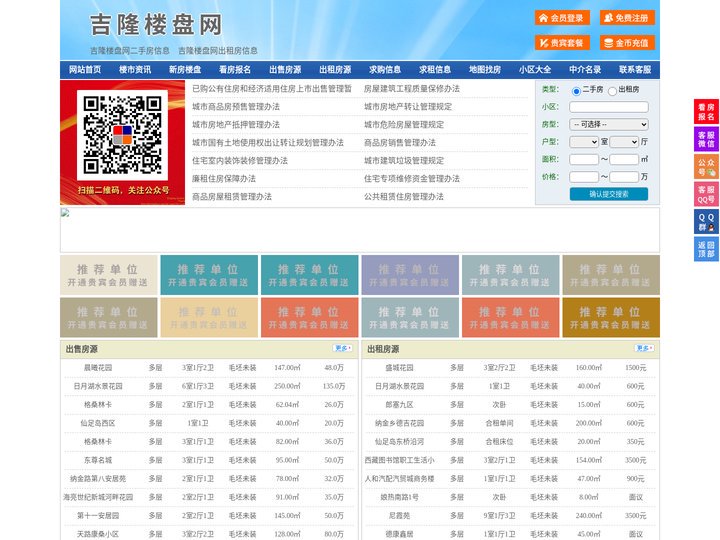
Task: Click the broken banner image icon
Action: coord(65,213)
